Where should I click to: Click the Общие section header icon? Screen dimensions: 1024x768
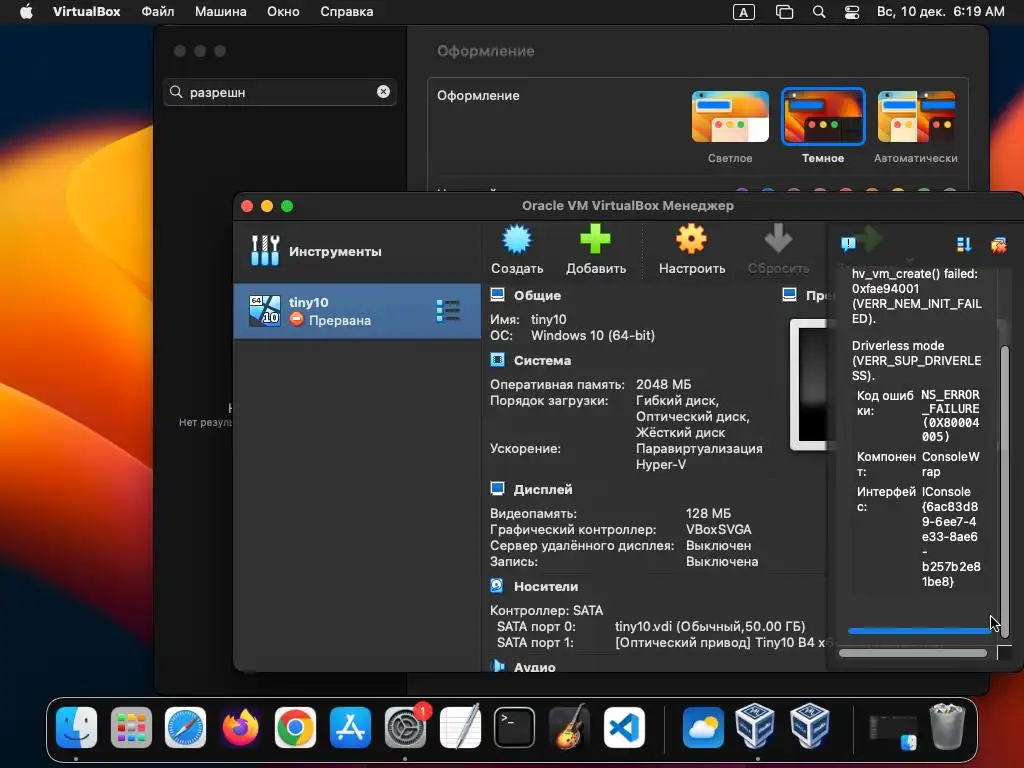pos(497,295)
